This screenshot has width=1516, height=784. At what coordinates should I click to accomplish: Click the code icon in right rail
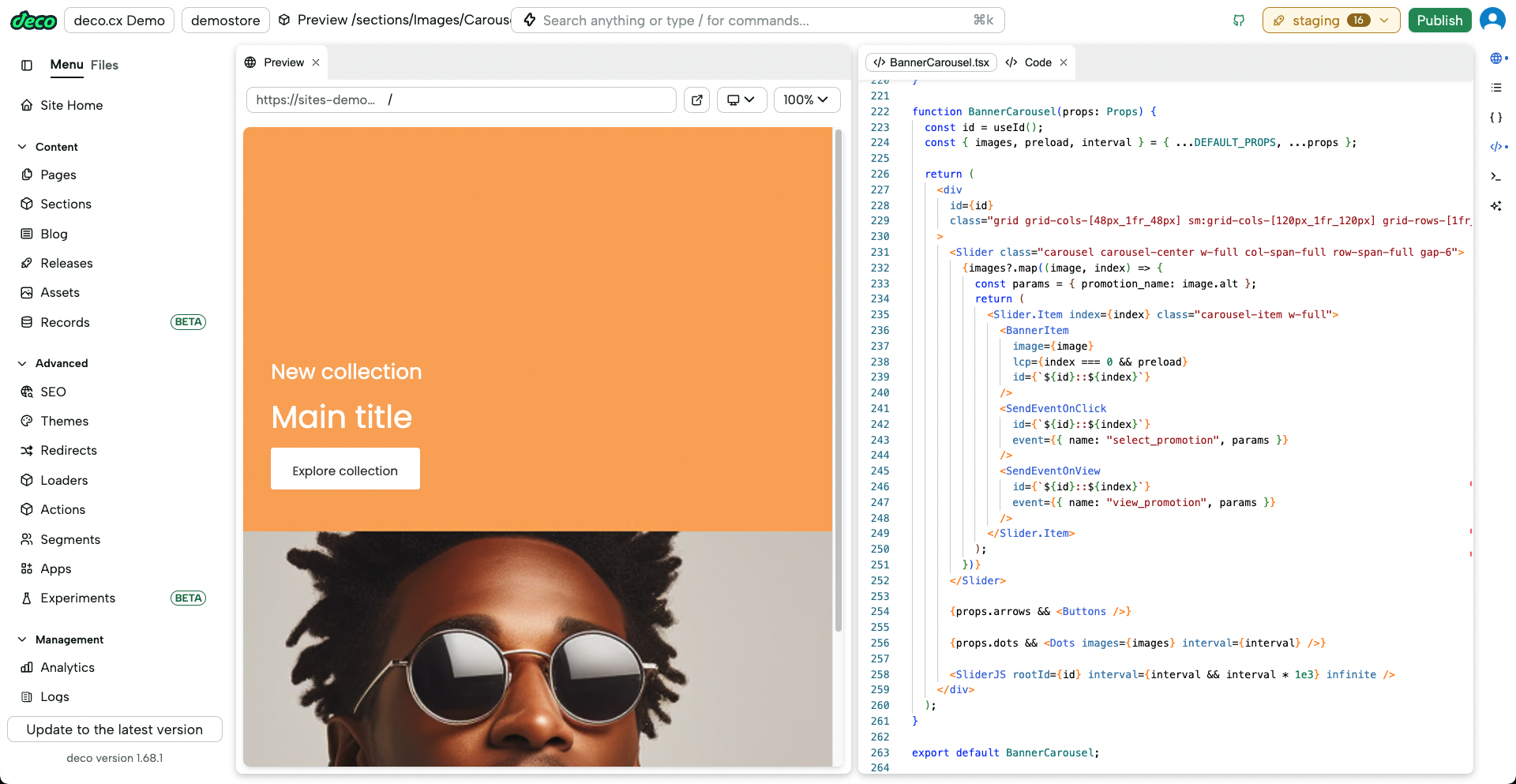tap(1496, 146)
